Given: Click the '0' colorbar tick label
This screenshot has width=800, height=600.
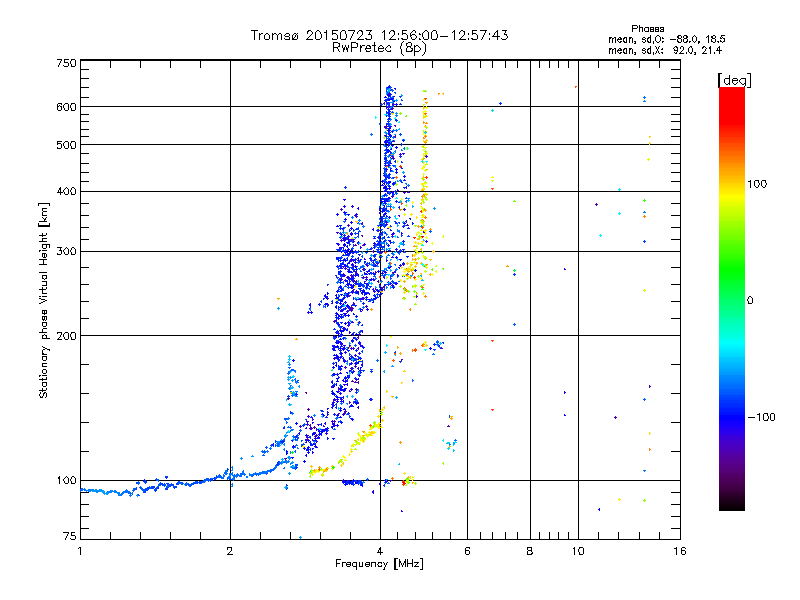Looking at the screenshot, I should 750,300.
